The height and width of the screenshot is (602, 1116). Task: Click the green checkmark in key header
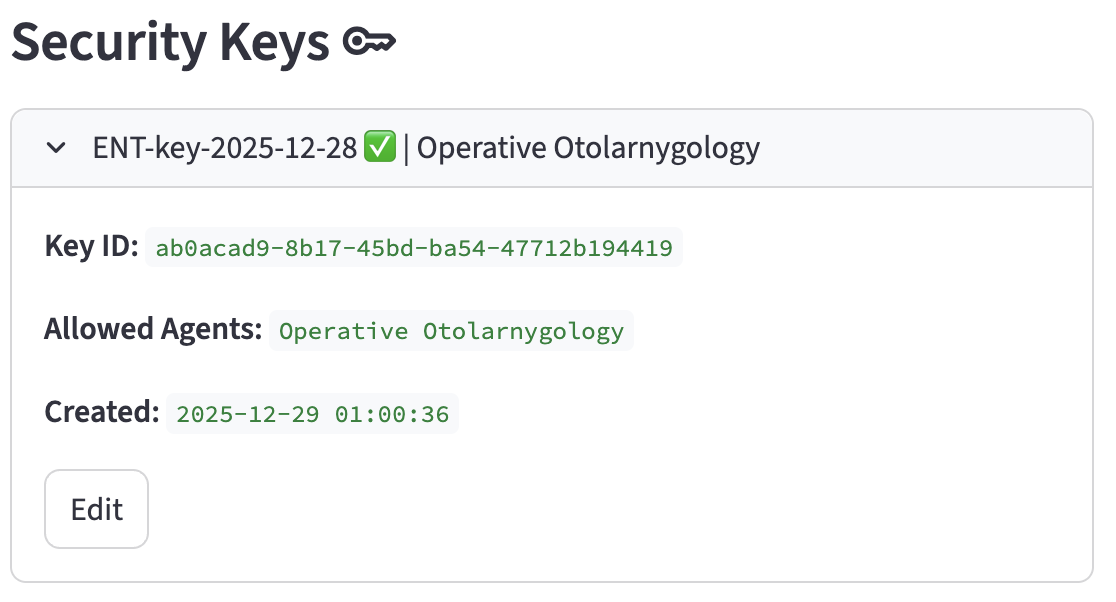(x=380, y=148)
